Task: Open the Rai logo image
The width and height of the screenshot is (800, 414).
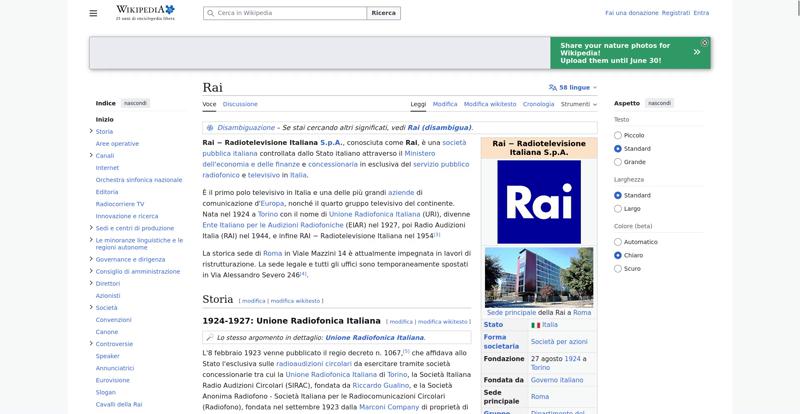Action: (x=539, y=202)
